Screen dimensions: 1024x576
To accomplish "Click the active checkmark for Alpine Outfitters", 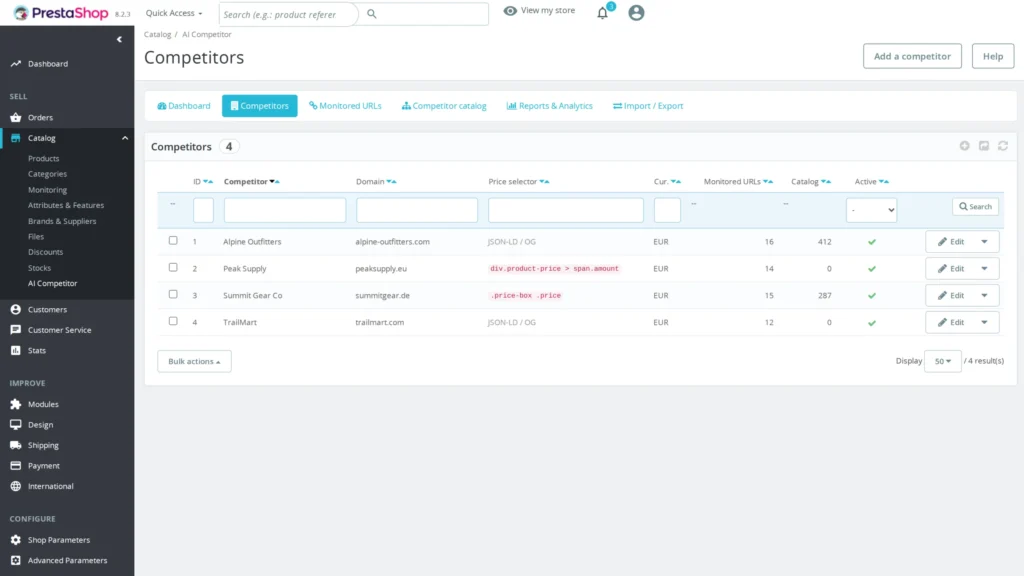I will (x=872, y=242).
